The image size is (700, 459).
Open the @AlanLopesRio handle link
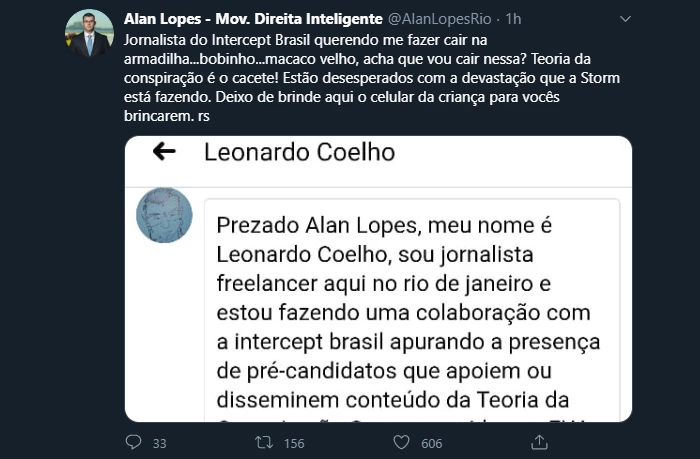(x=438, y=19)
